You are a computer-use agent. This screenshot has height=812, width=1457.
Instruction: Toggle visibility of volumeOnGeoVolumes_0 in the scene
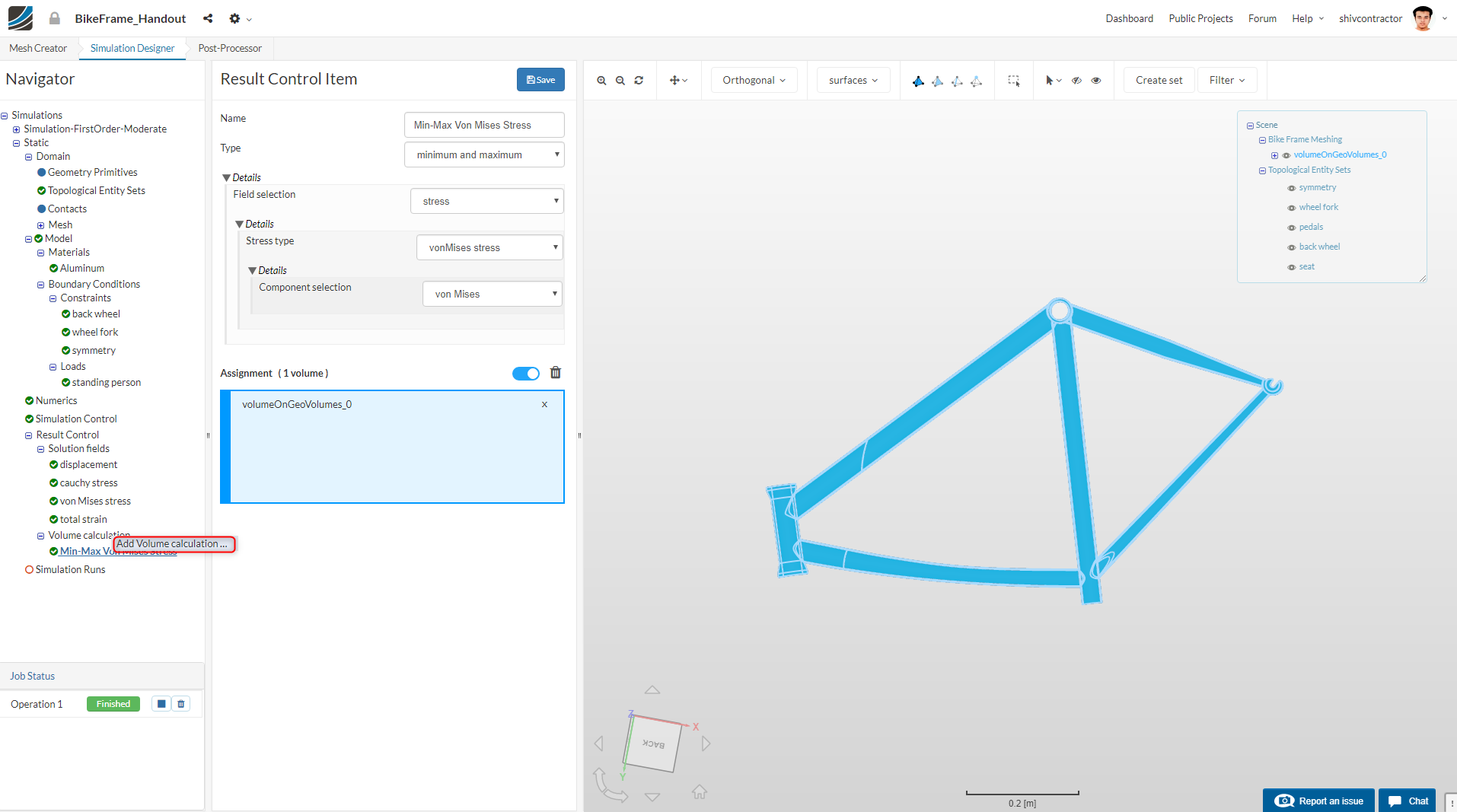click(x=1286, y=155)
